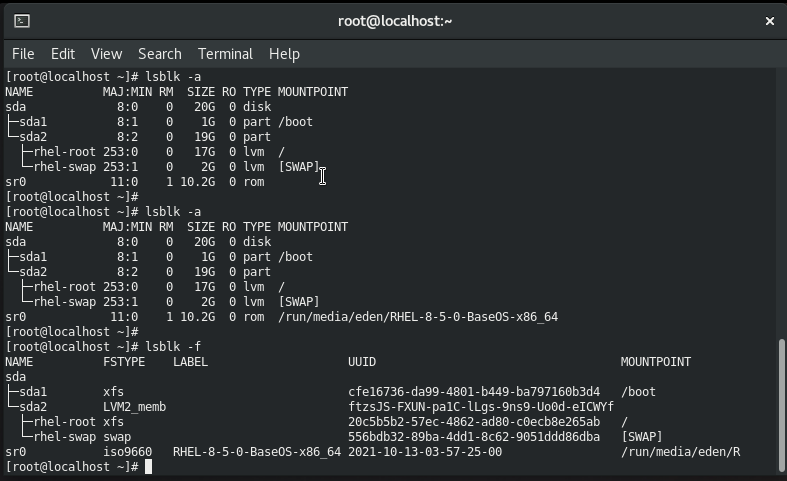Click the window title root@localhost:~
This screenshot has width=787, height=481.
pyautogui.click(x=395, y=21)
